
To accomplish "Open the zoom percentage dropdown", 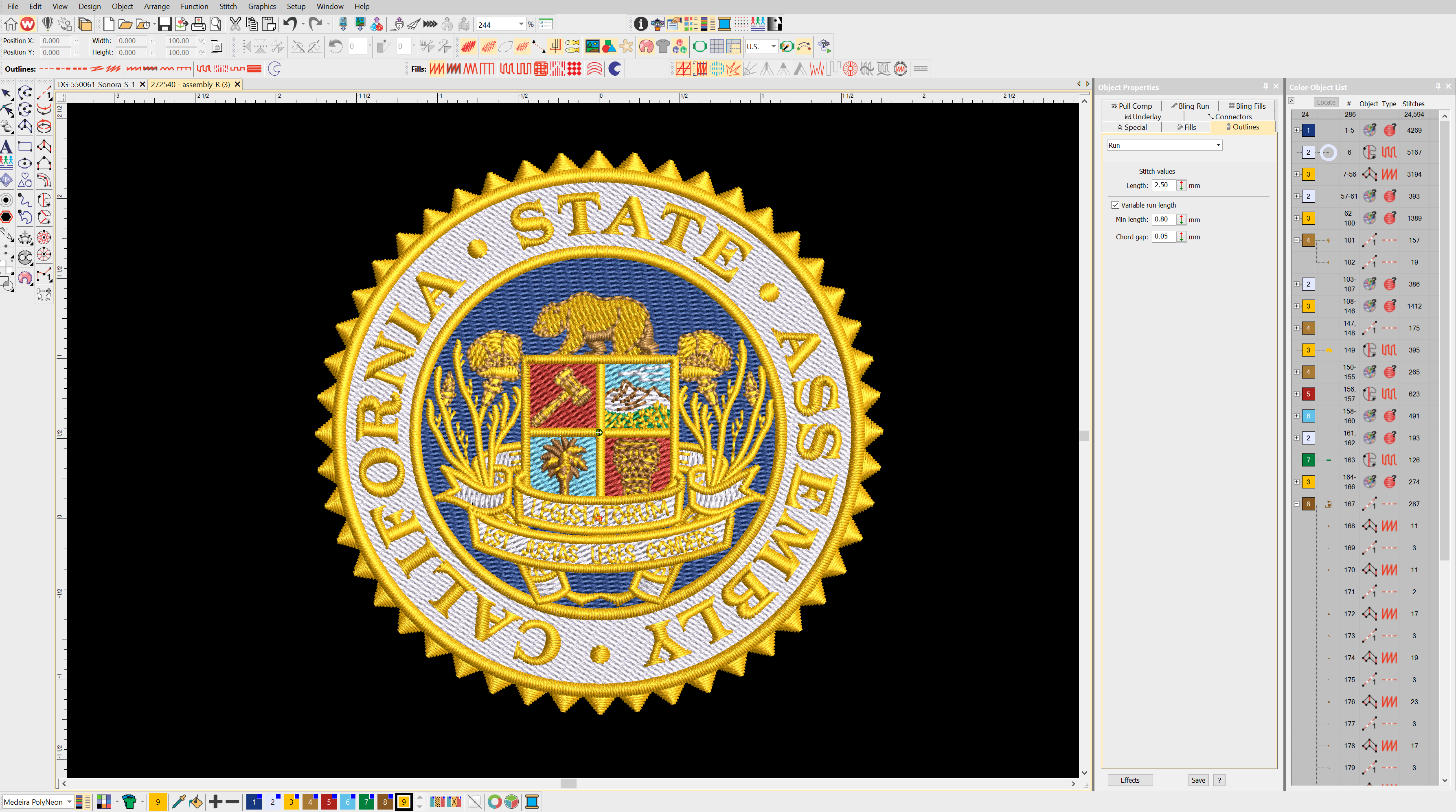I will pyautogui.click(x=521, y=24).
